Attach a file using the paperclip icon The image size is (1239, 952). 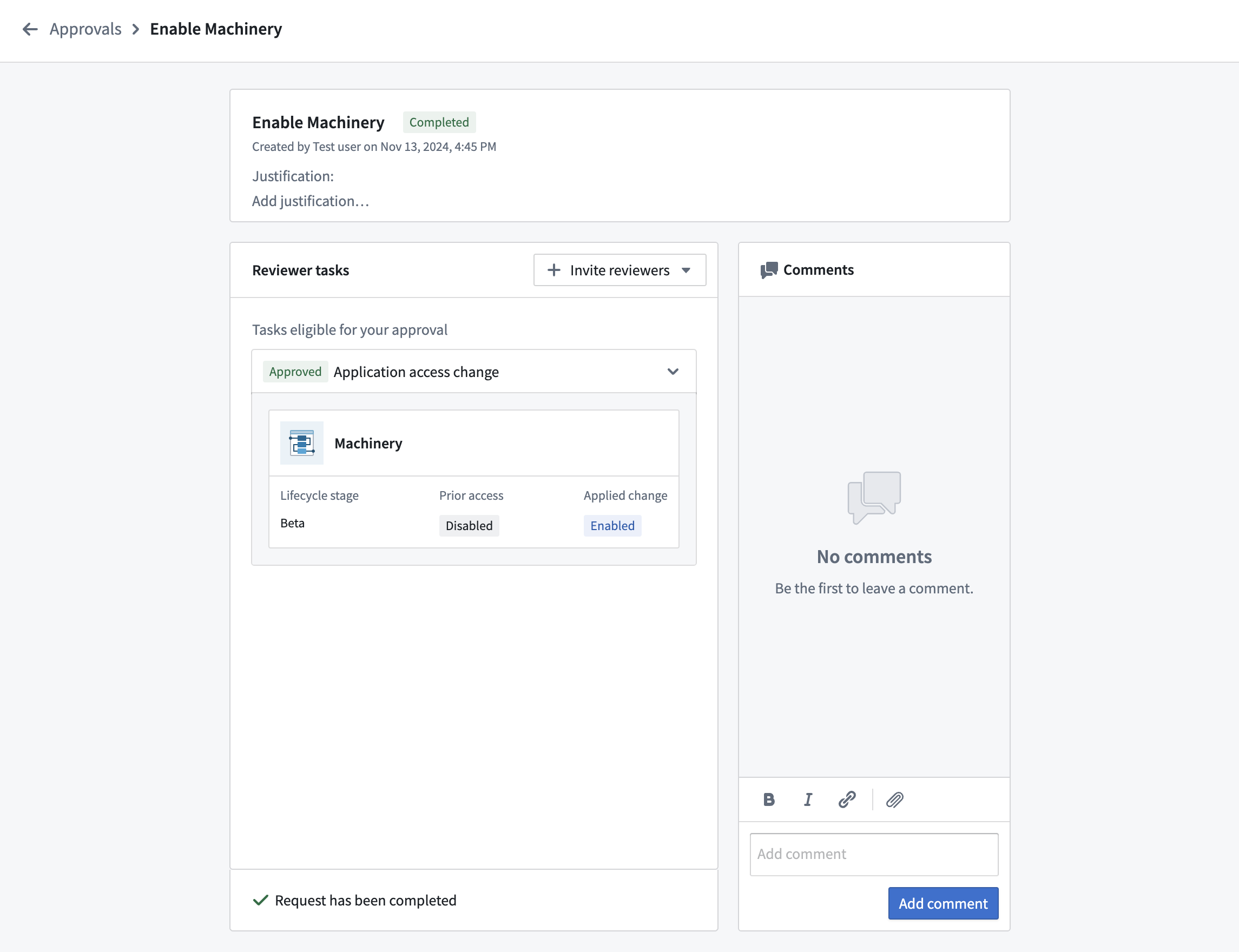894,799
